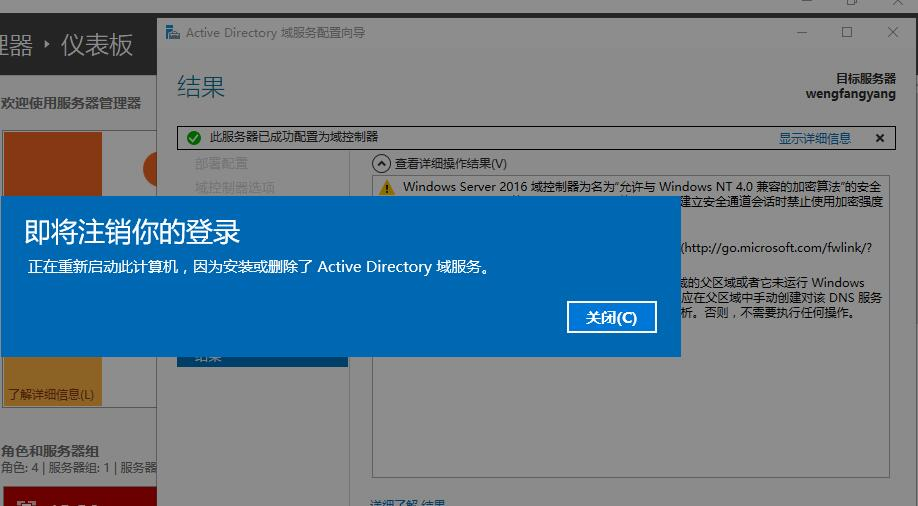
Task: Select 域控制器选项 step in wizard sidebar
Action: point(235,187)
